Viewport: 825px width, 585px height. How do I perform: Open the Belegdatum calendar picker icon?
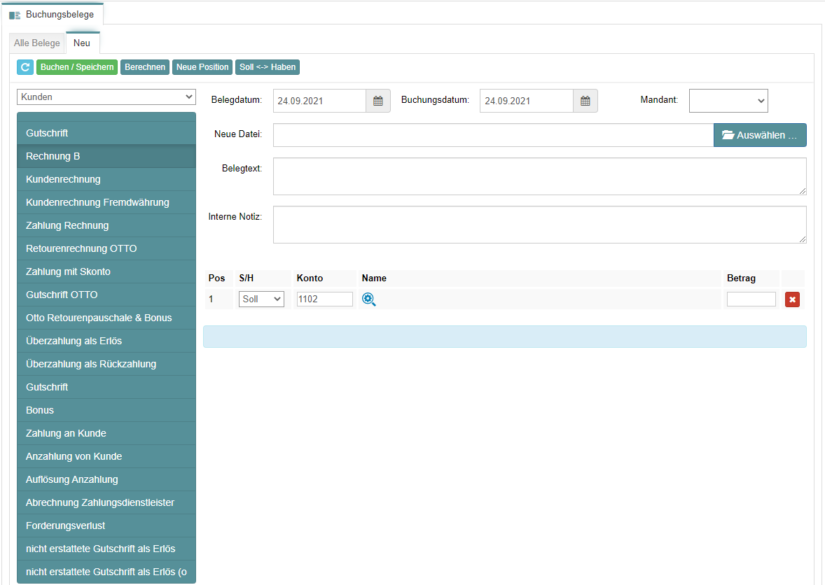378,101
